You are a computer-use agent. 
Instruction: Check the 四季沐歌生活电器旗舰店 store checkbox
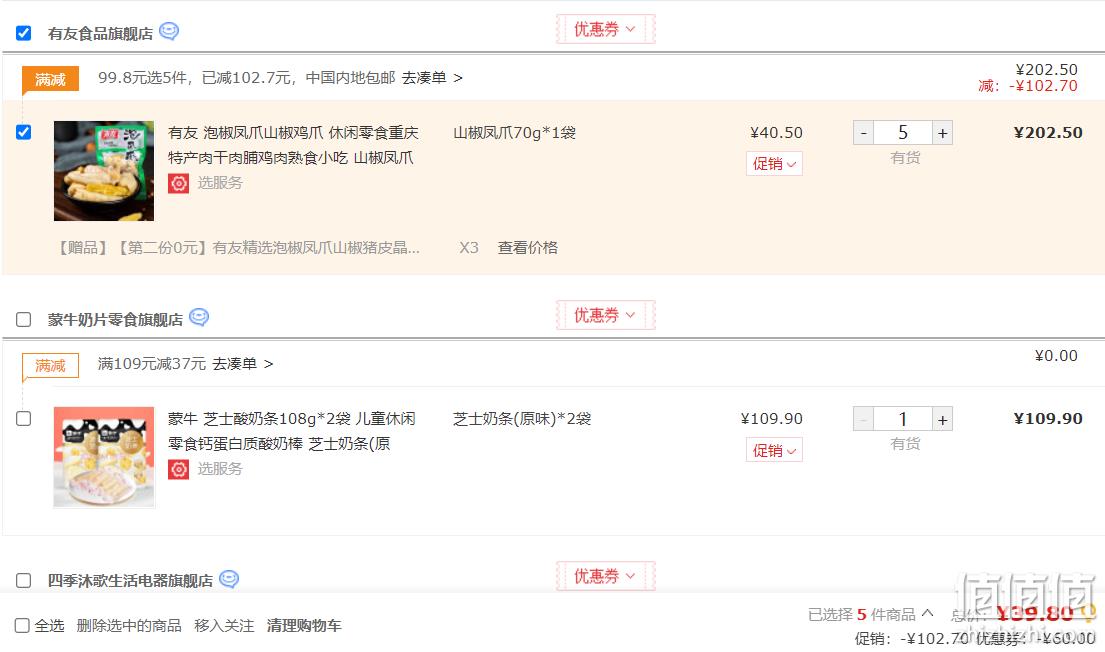23,580
